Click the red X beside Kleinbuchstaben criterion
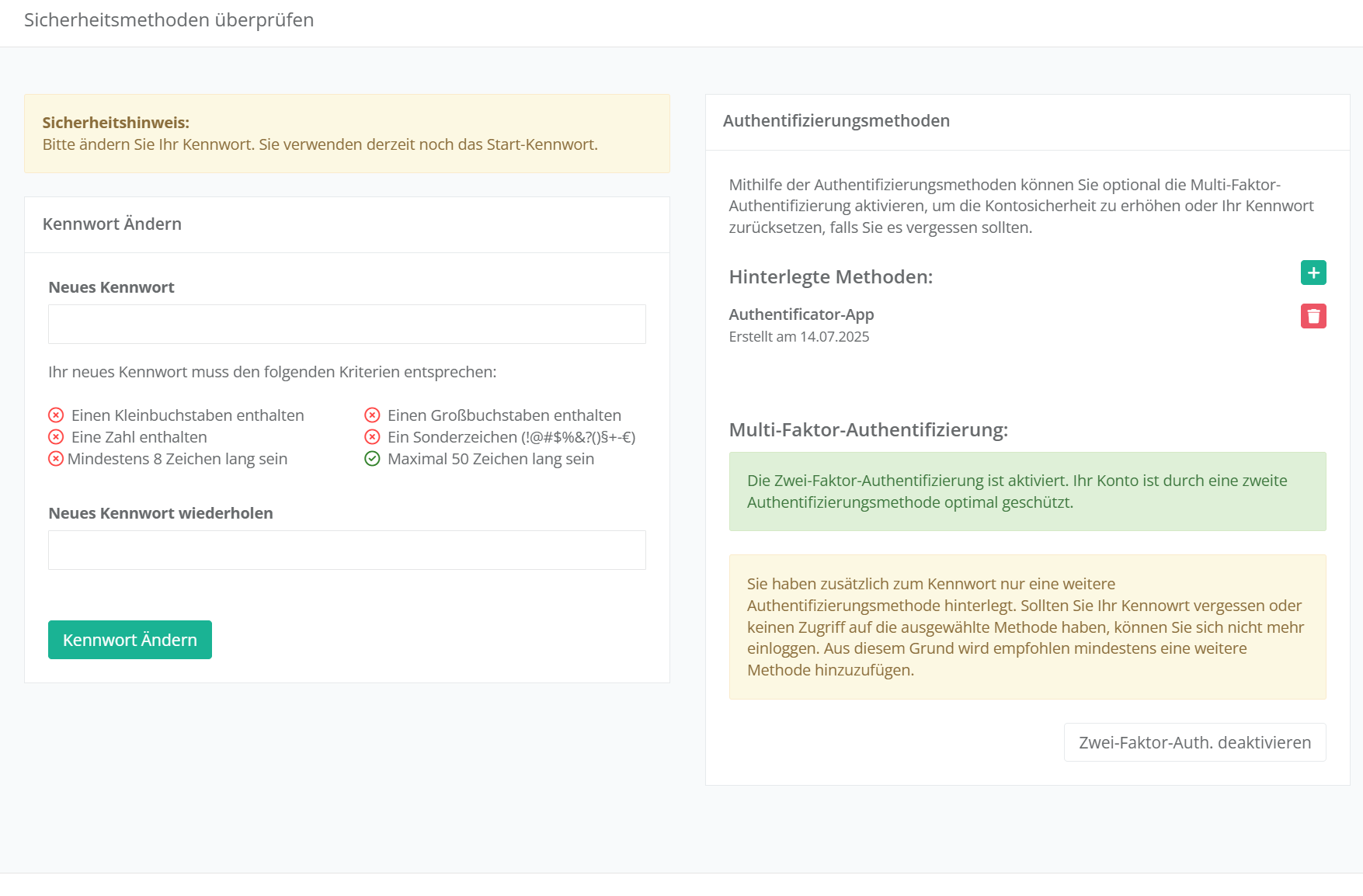The image size is (1363, 896). tap(56, 415)
